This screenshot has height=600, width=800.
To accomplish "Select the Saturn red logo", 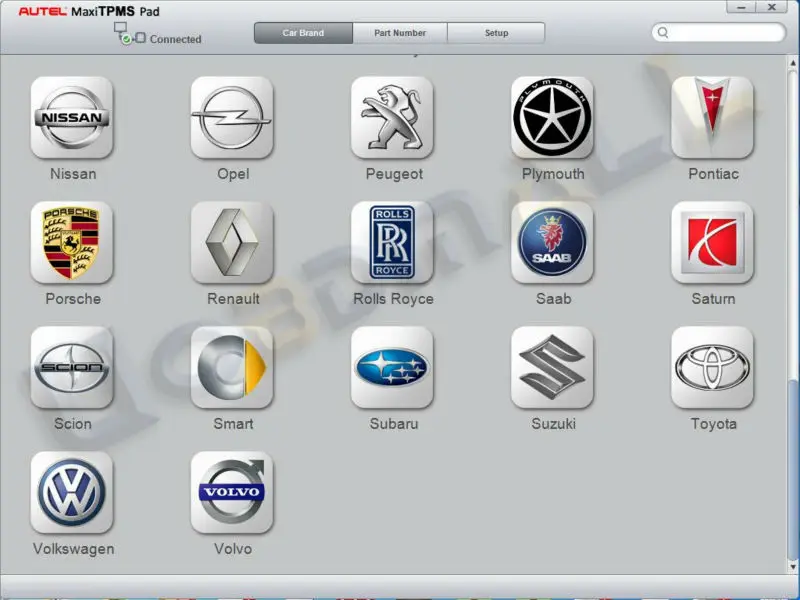I will [713, 243].
